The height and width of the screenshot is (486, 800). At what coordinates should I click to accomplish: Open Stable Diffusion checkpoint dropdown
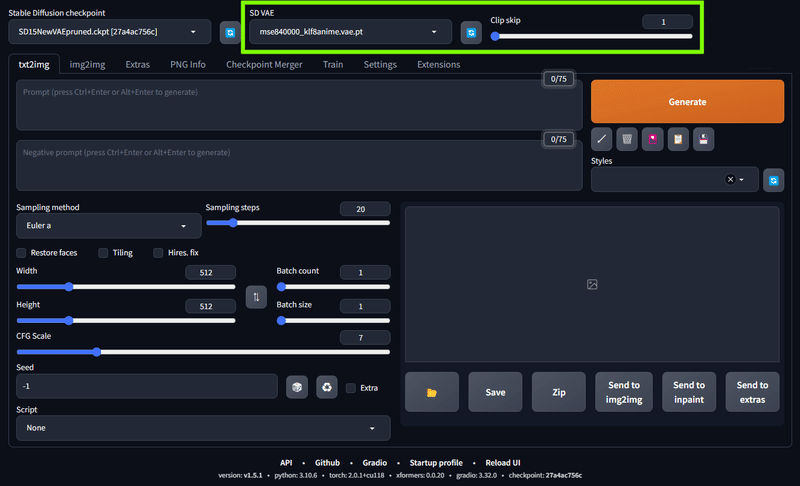tap(110, 32)
